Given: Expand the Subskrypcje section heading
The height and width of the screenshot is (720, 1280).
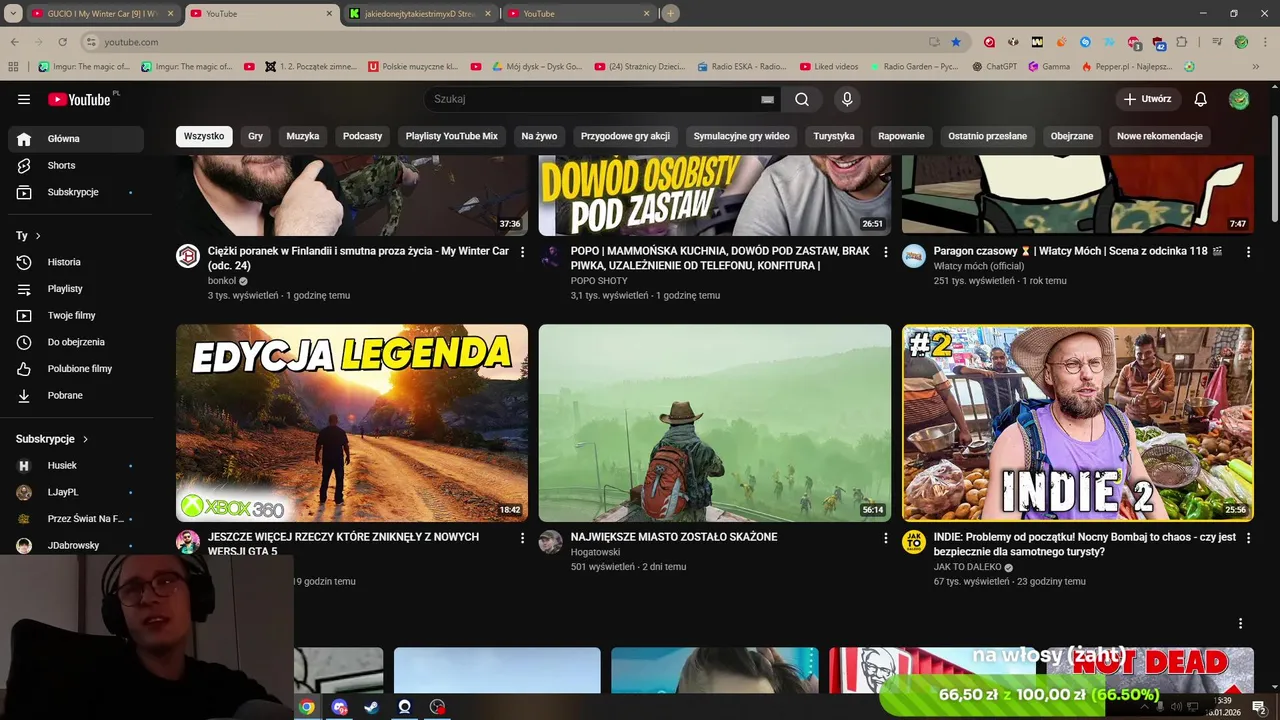Looking at the screenshot, I should click(52, 439).
